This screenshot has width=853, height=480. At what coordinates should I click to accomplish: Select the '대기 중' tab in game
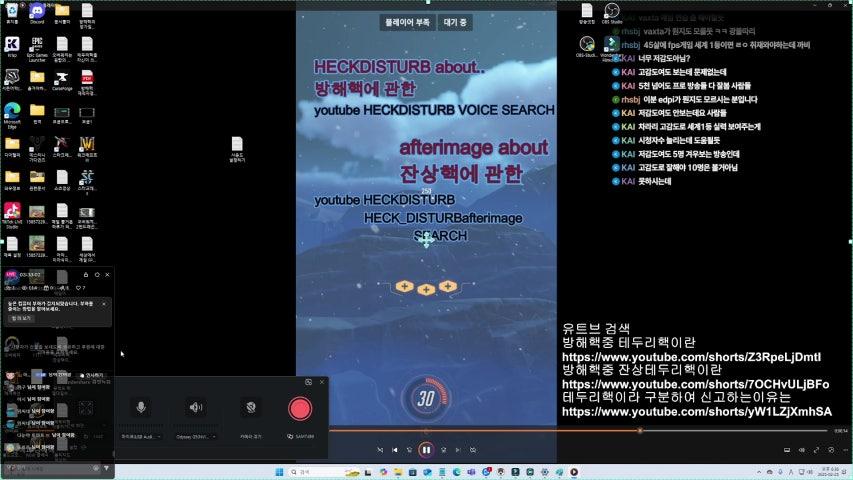pyautogui.click(x=455, y=22)
